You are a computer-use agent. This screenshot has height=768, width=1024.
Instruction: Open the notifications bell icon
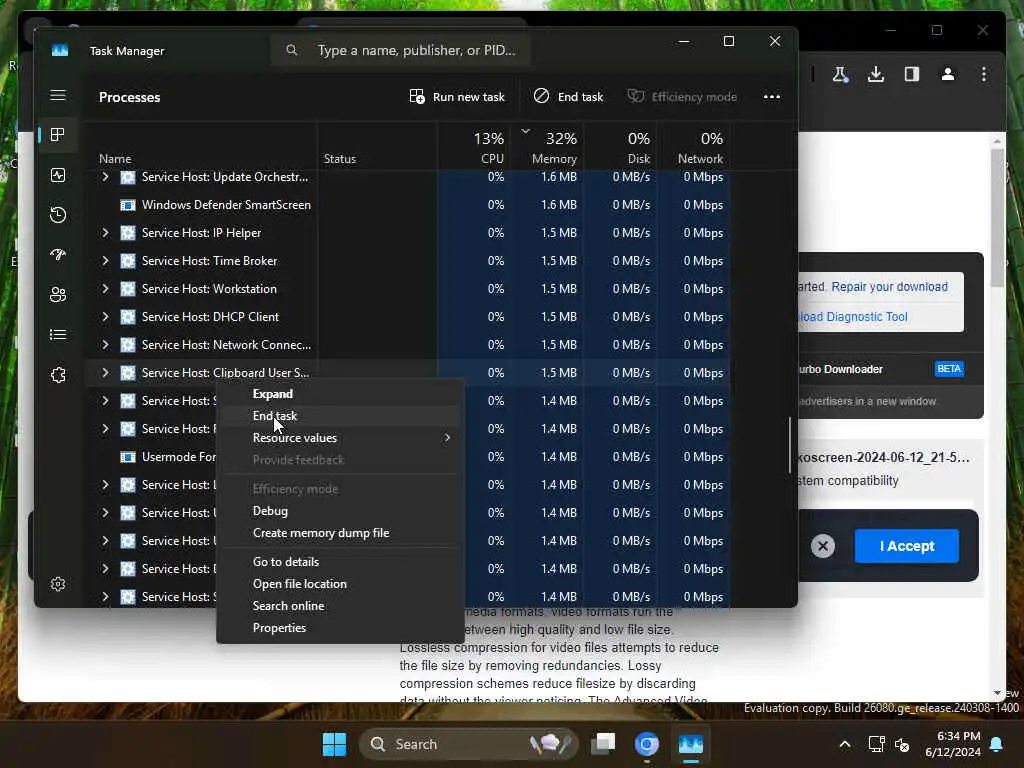(x=997, y=744)
